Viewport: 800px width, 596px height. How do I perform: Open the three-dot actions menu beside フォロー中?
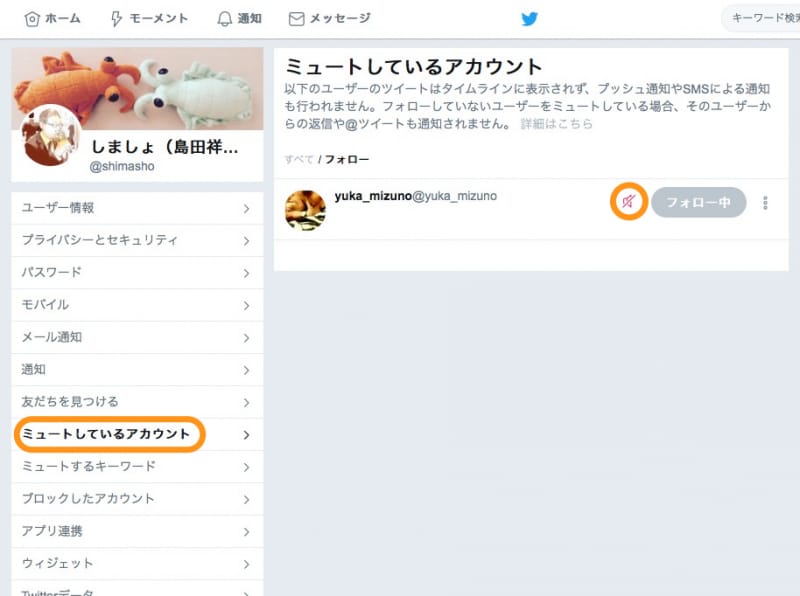click(764, 202)
